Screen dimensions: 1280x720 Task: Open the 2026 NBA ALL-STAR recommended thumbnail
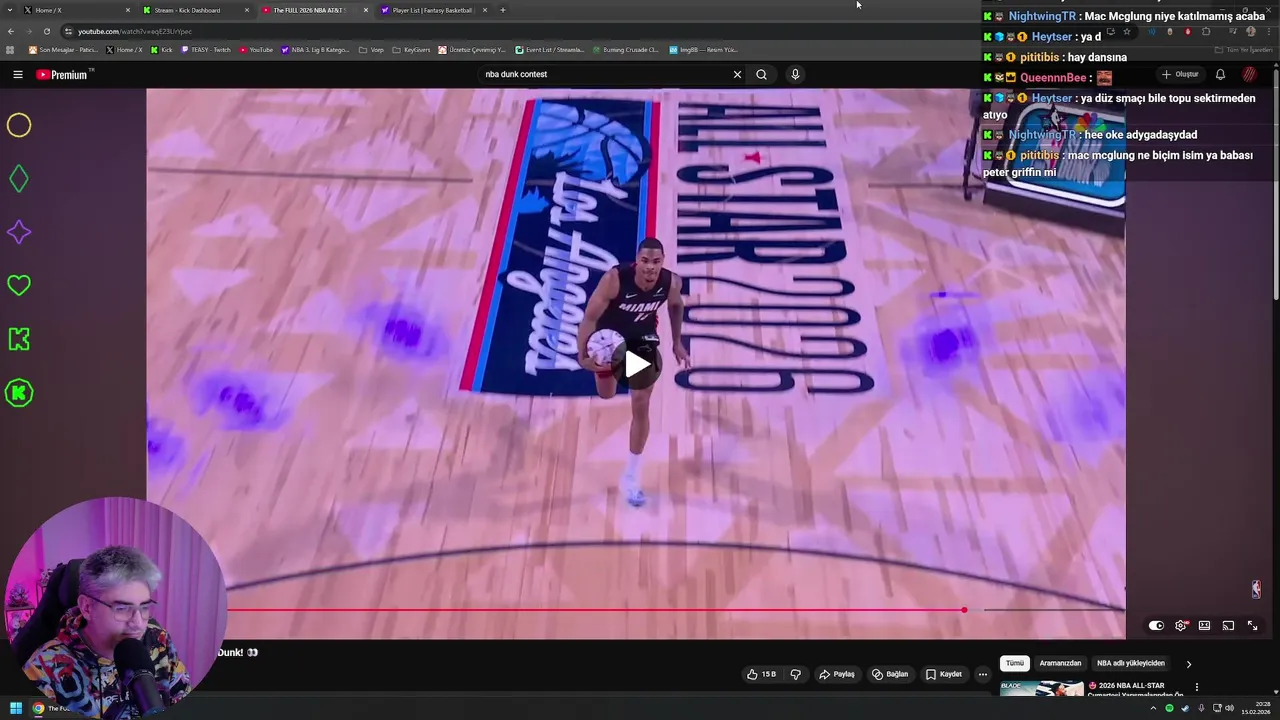coord(1042,689)
